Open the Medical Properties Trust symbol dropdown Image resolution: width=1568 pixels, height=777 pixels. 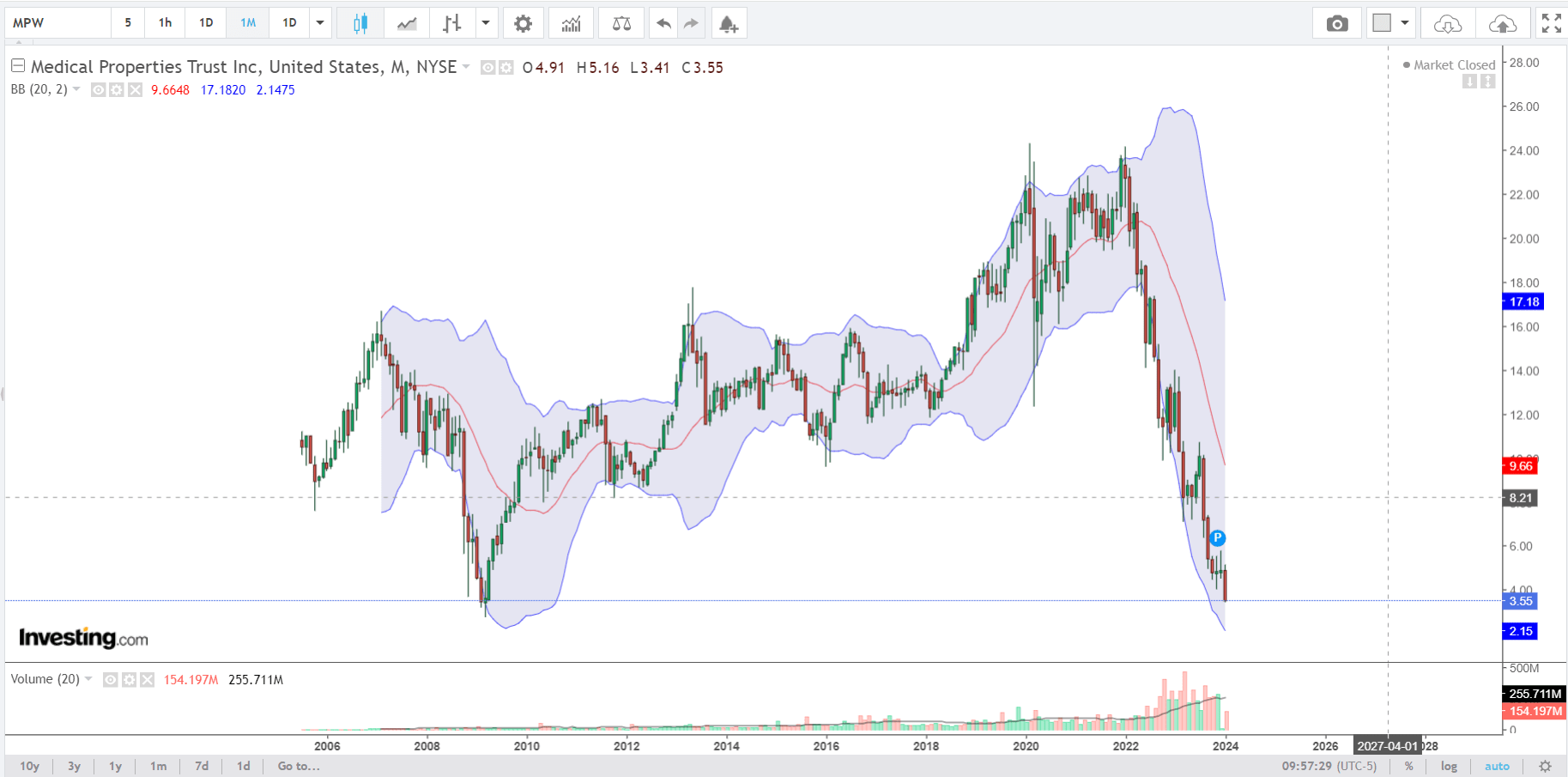(x=466, y=67)
